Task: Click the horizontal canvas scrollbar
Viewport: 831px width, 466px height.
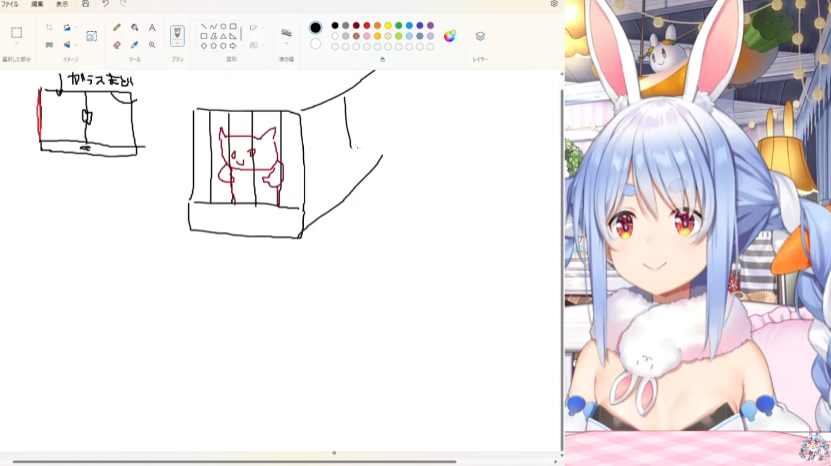Action: (234, 462)
